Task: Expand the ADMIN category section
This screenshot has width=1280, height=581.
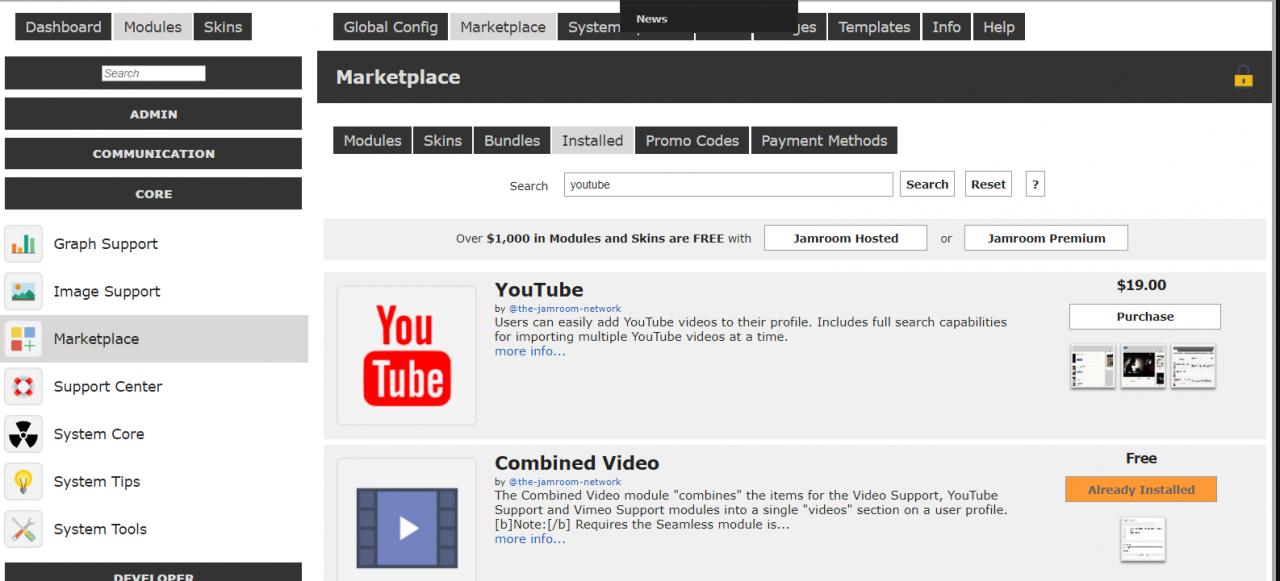Action: point(153,114)
